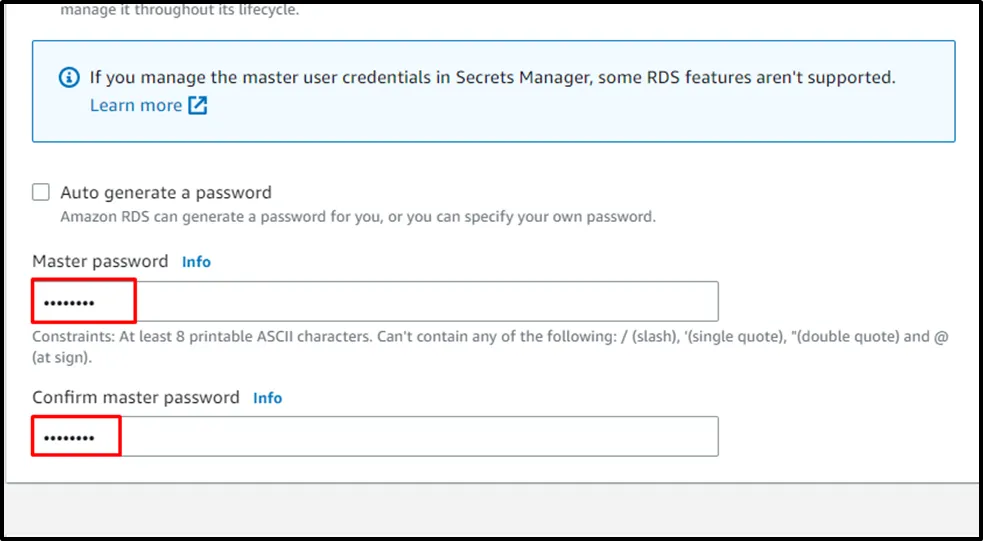Click the at sign line of the constraints
983x541 pixels.
(62, 356)
